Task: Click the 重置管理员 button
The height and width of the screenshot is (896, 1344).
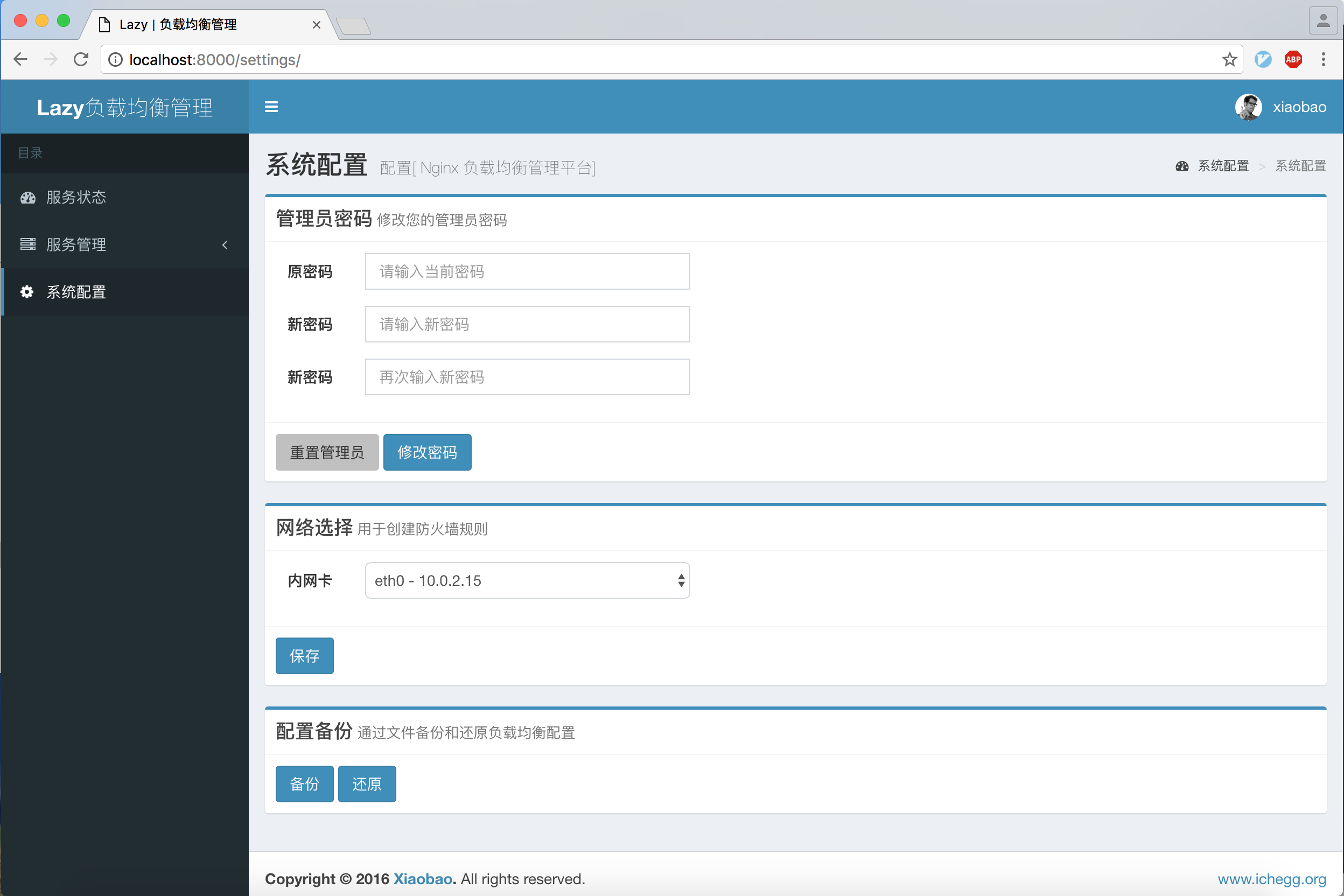Action: point(327,452)
